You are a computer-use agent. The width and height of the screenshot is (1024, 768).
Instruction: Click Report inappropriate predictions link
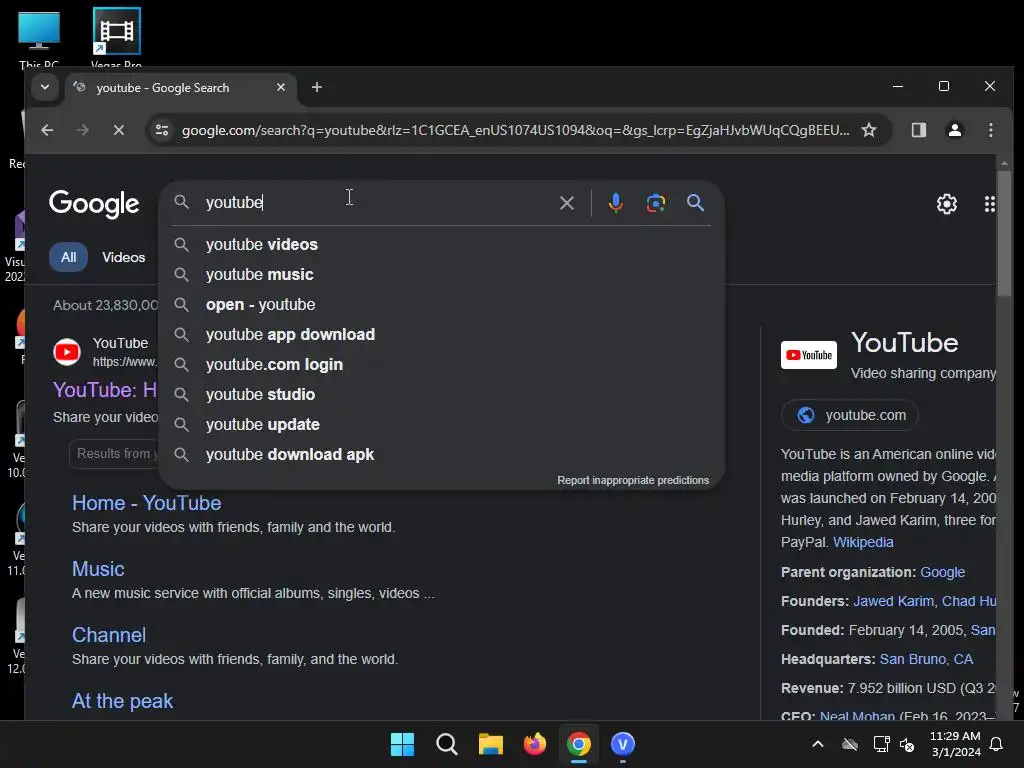coord(633,480)
